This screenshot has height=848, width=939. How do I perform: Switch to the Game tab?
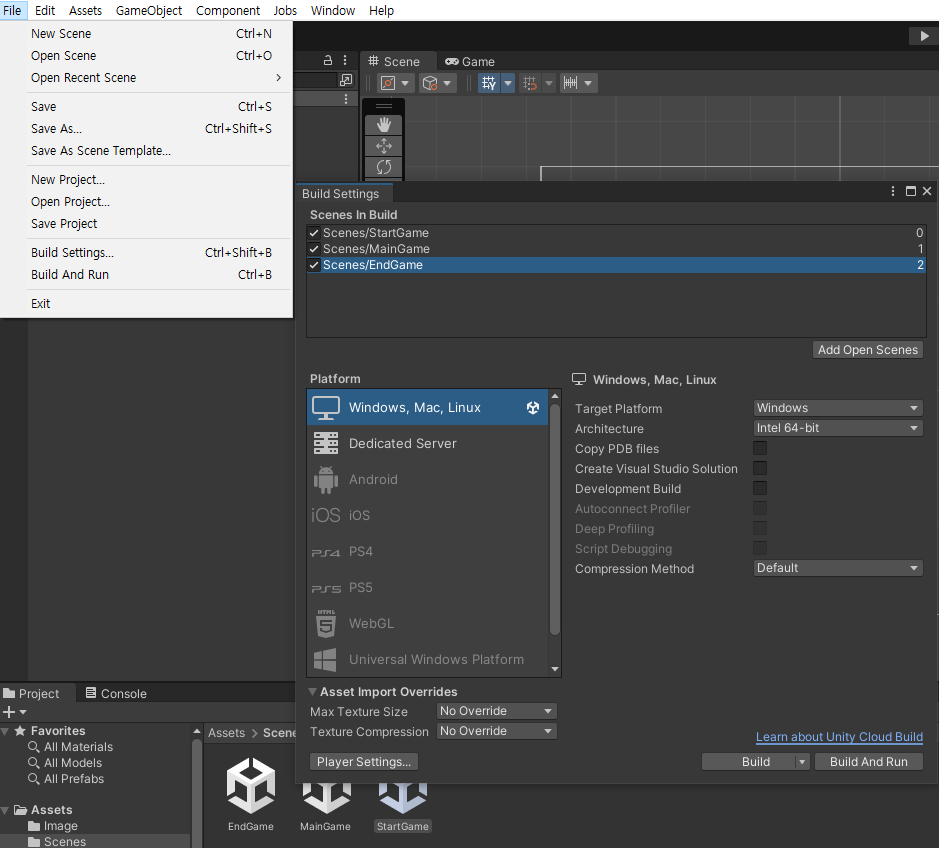point(470,62)
